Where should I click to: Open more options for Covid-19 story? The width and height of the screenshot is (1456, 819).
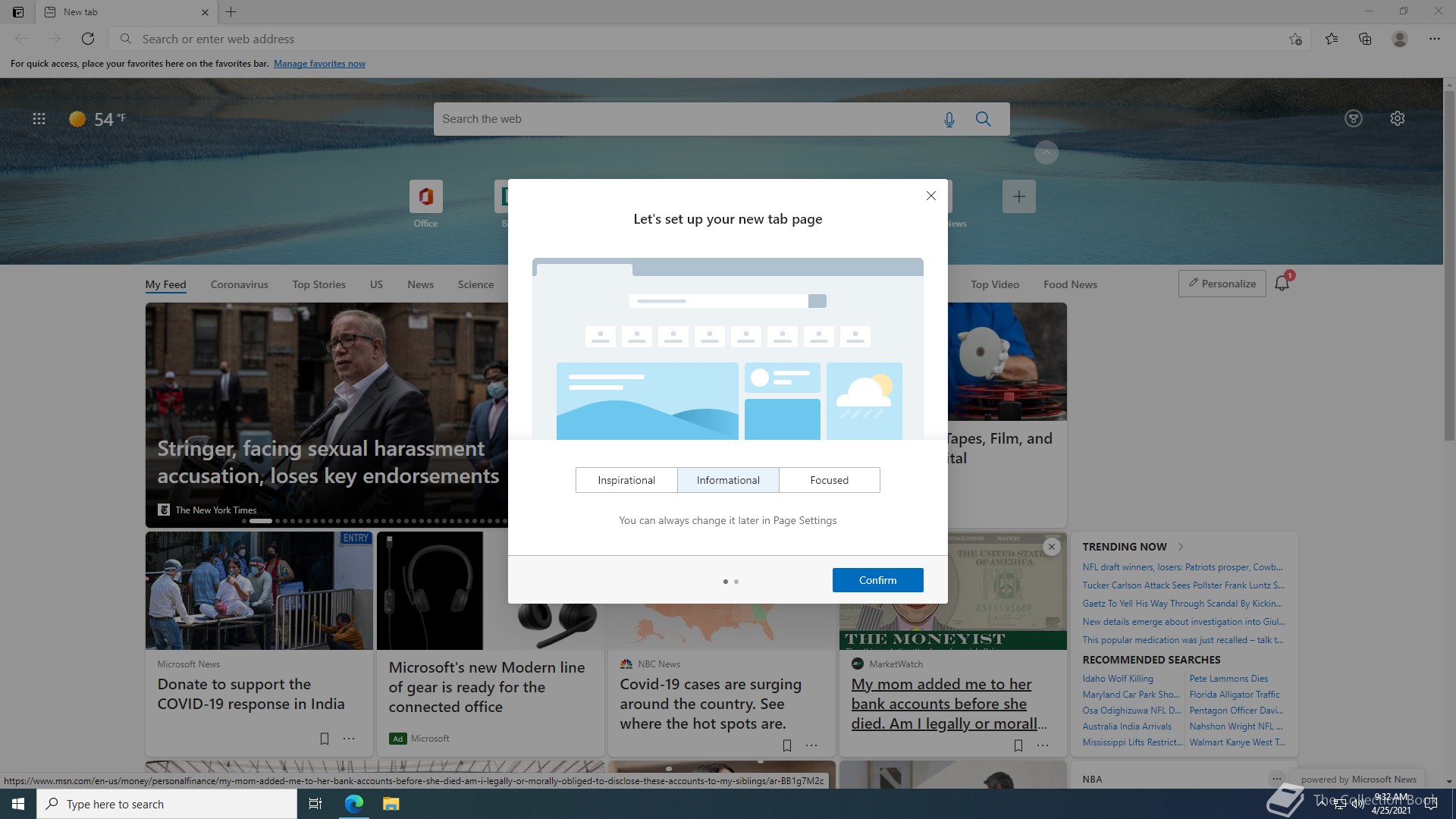tap(811, 745)
